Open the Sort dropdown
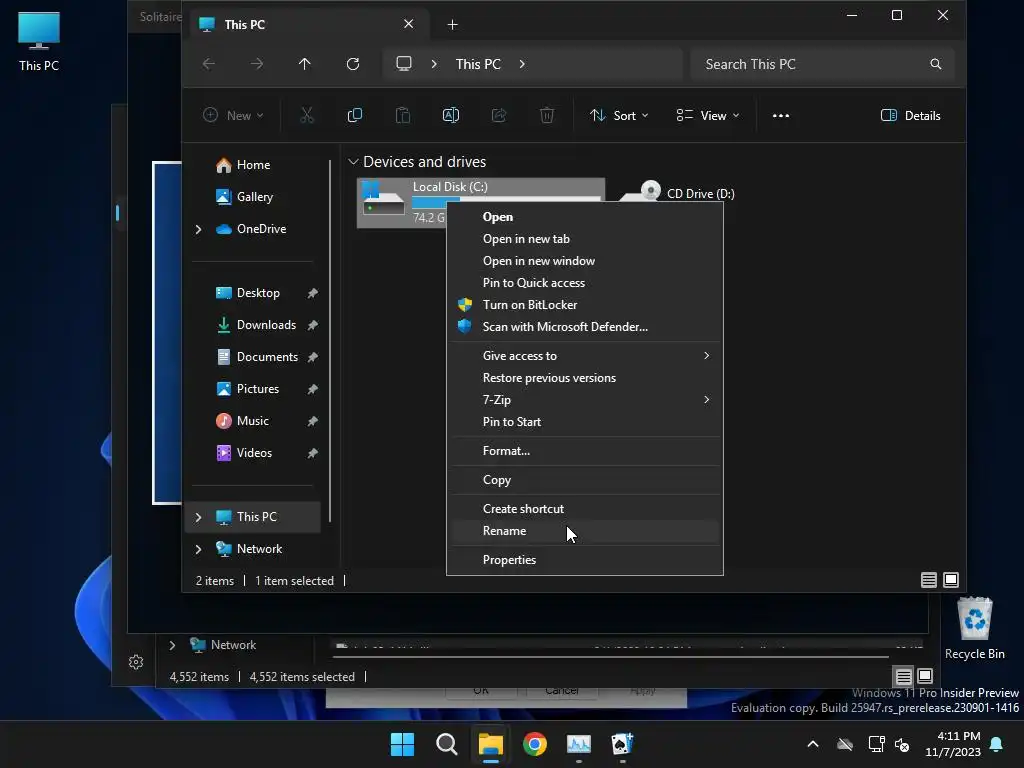Image resolution: width=1024 pixels, height=768 pixels. [619, 116]
